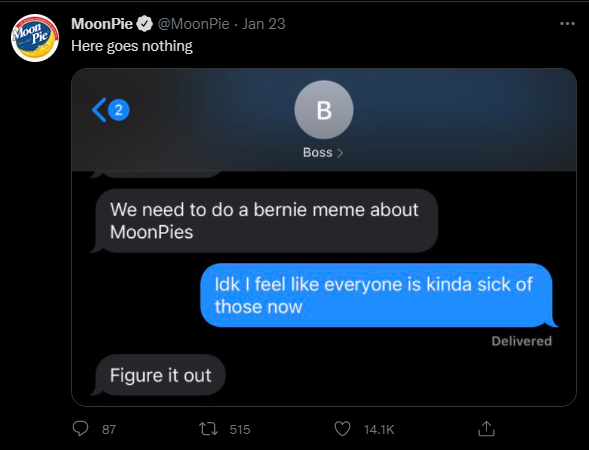Image resolution: width=589 pixels, height=450 pixels.
Task: View the 515 retweets count
Action: pos(240,429)
